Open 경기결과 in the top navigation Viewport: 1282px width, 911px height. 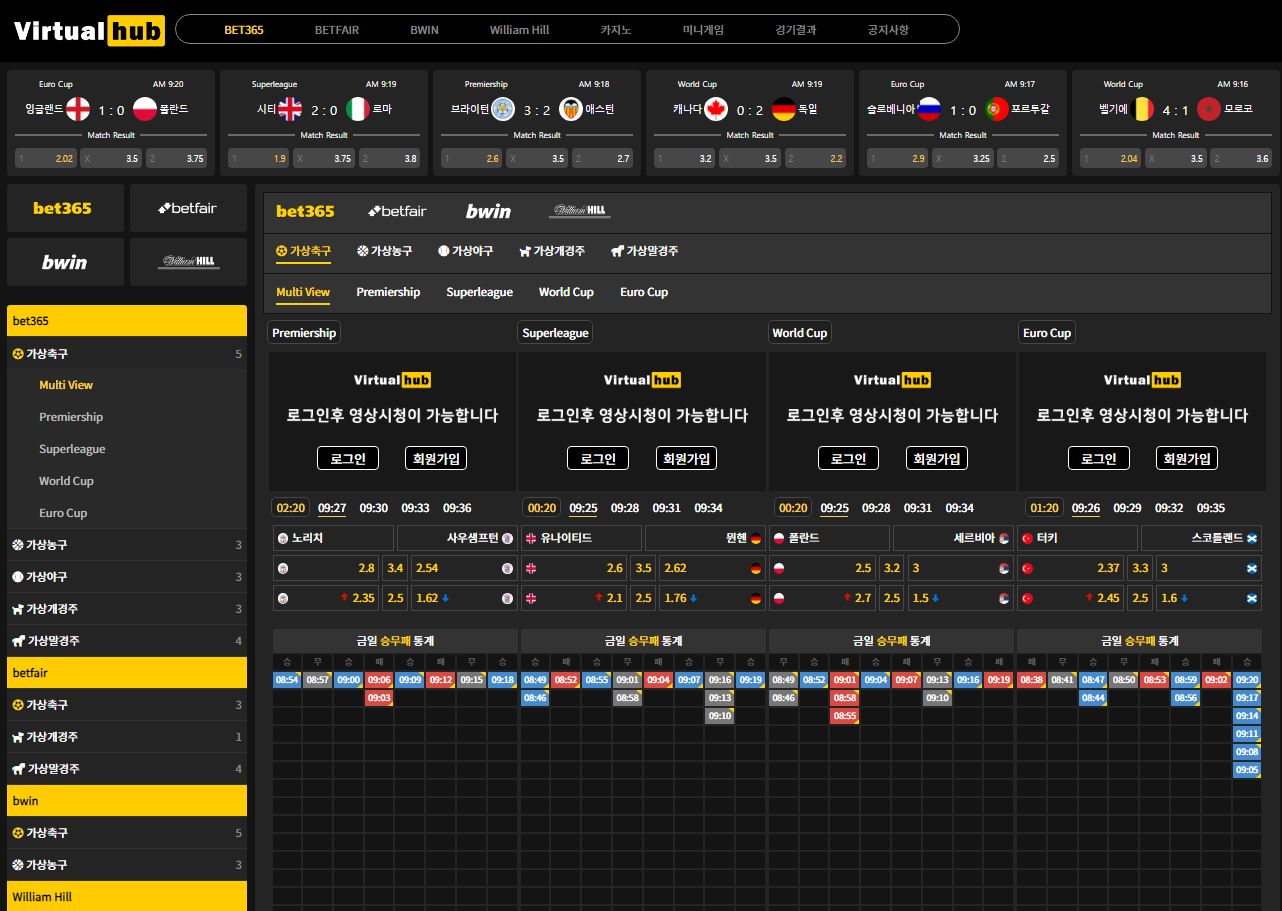[x=796, y=30]
